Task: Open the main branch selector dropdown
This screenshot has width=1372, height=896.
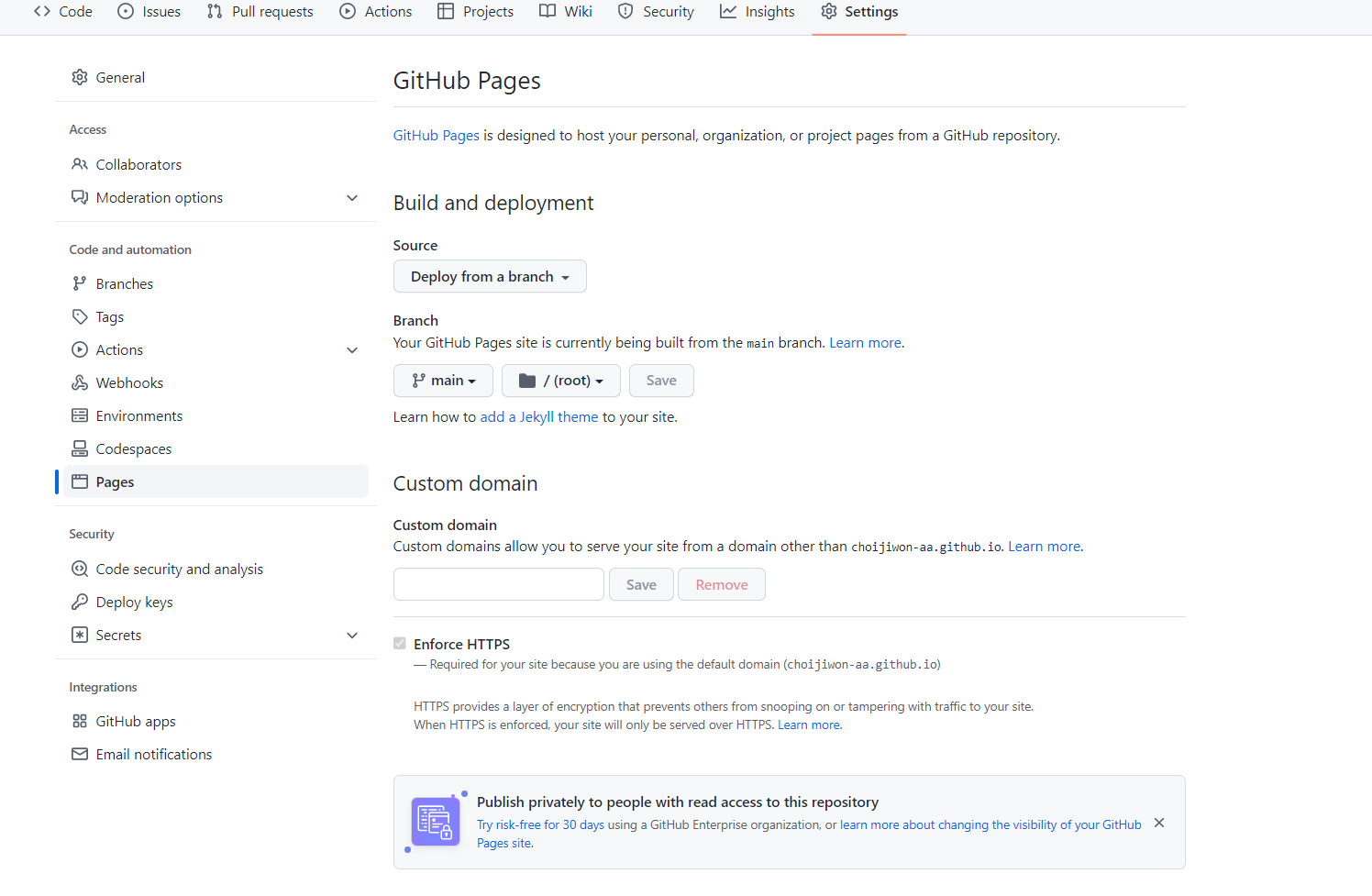Action: [x=443, y=381]
